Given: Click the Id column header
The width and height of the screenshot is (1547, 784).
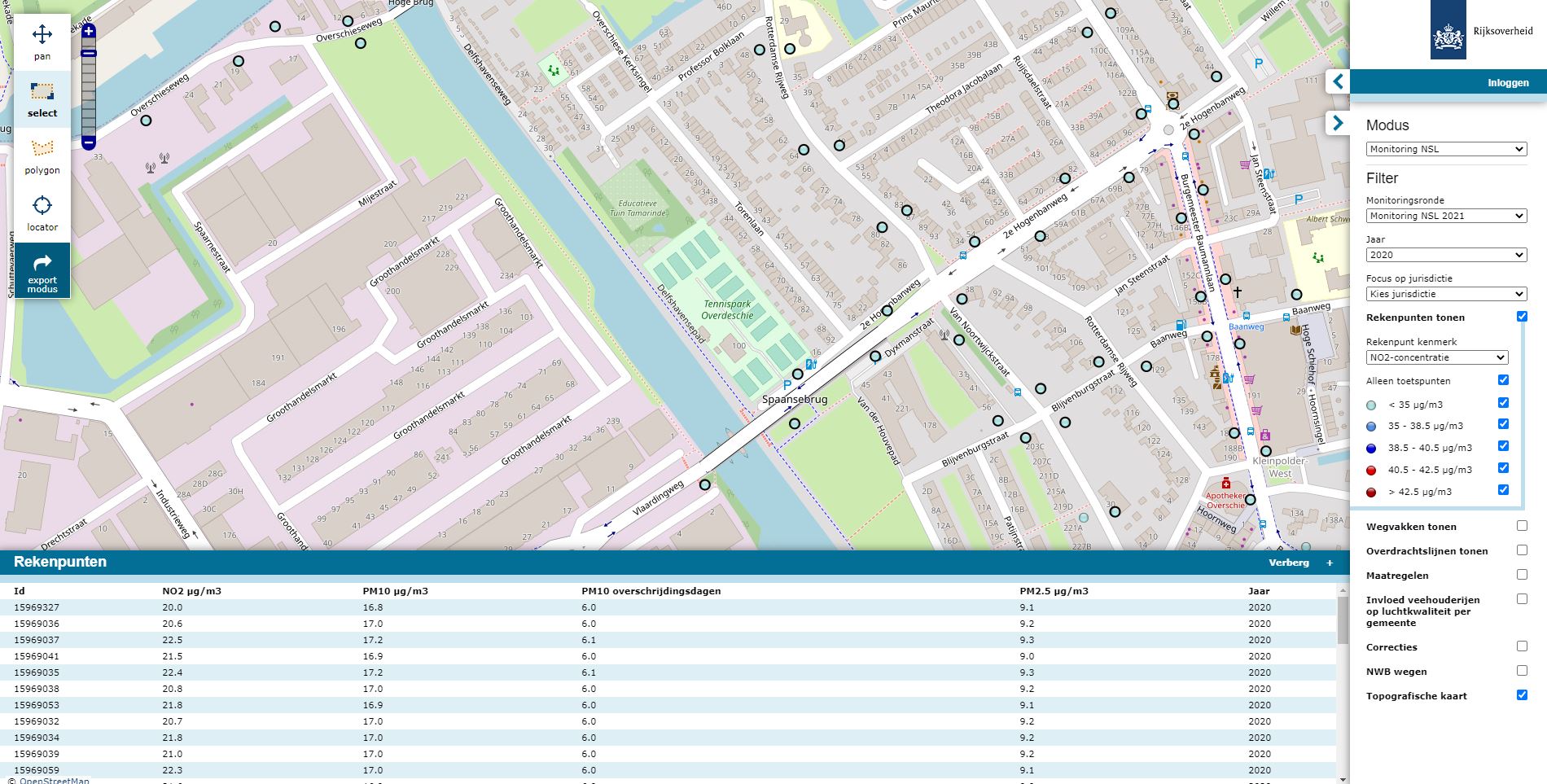Looking at the screenshot, I should (20, 591).
